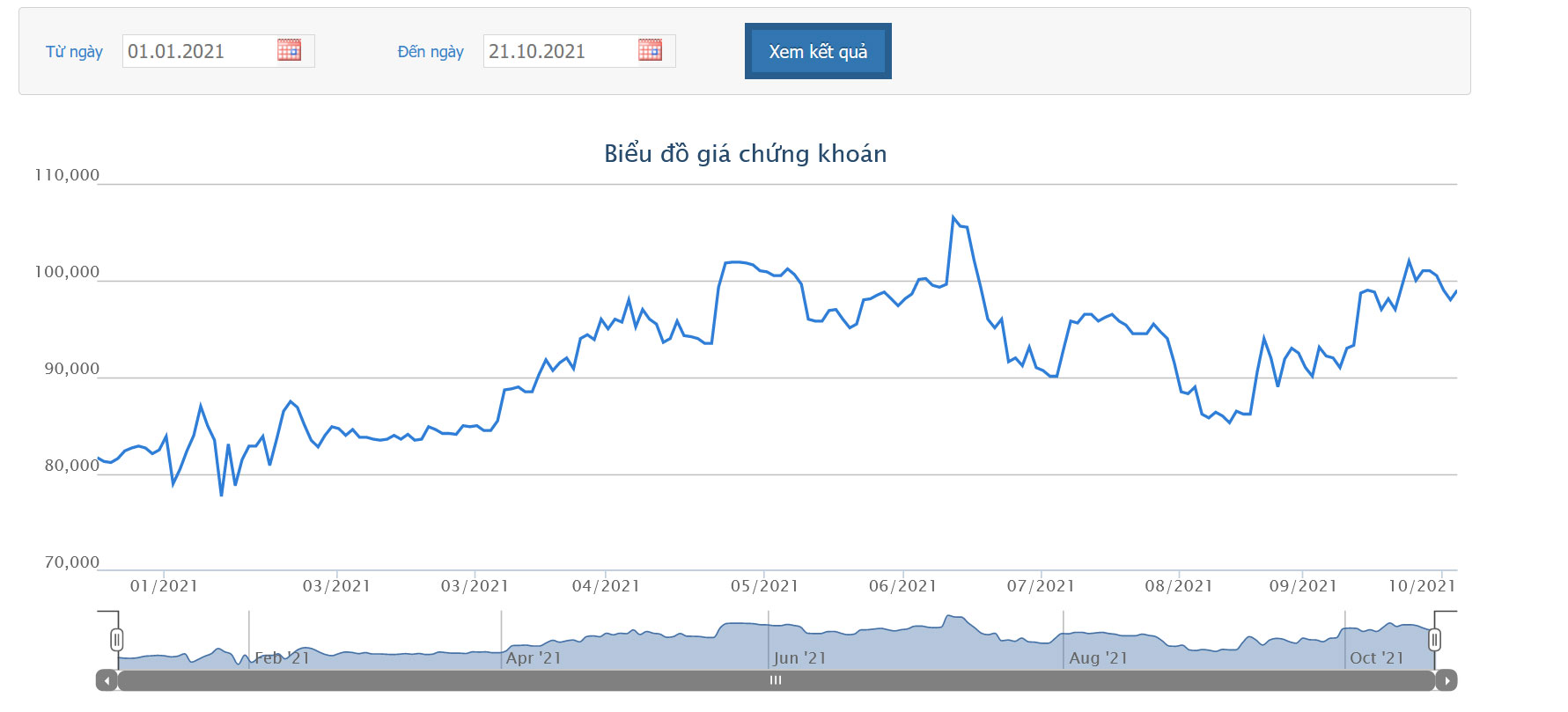Click the left scroll arrow below the chart

(x=107, y=680)
